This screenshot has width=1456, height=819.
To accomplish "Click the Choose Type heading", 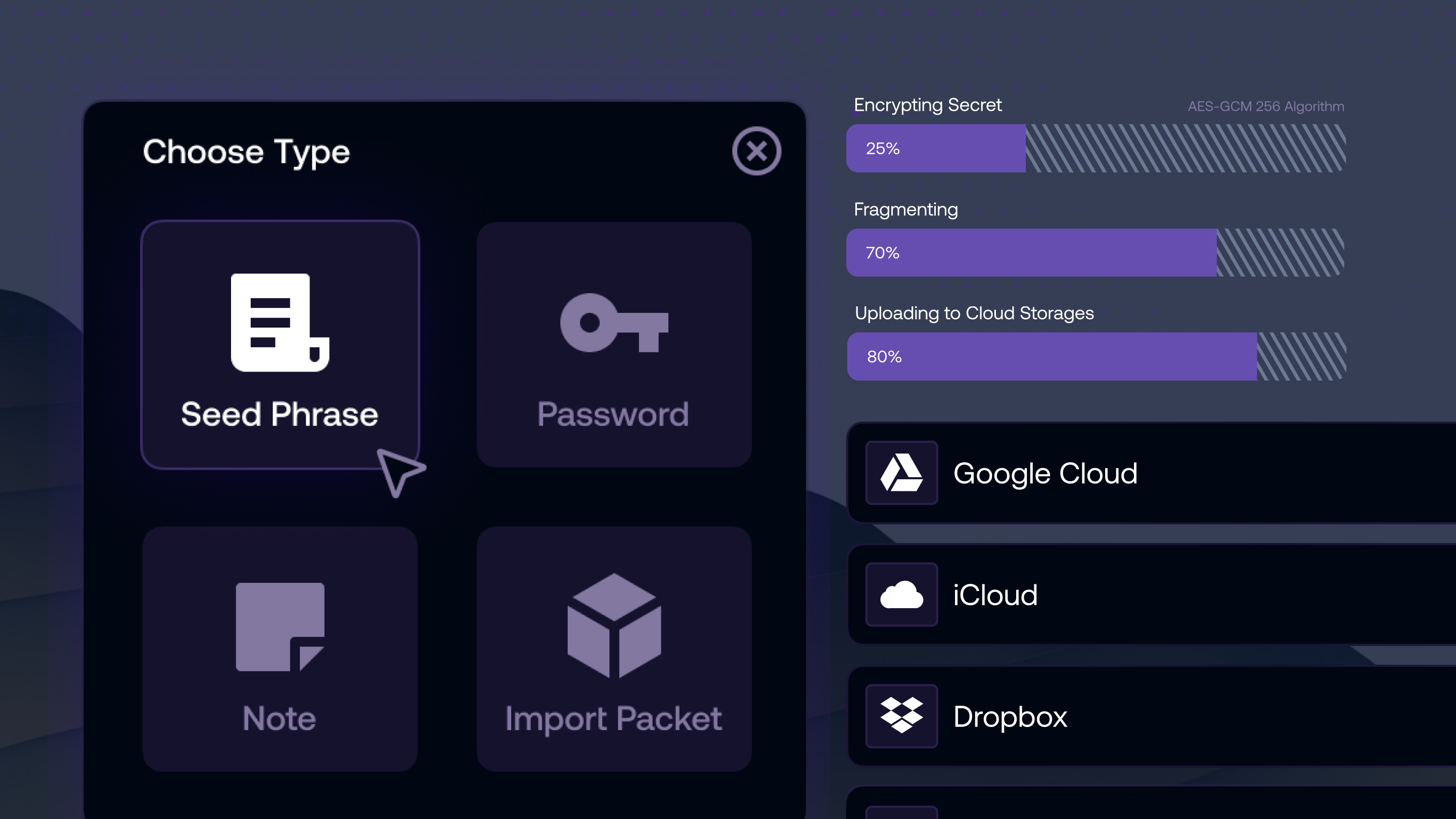I will 246,152.
